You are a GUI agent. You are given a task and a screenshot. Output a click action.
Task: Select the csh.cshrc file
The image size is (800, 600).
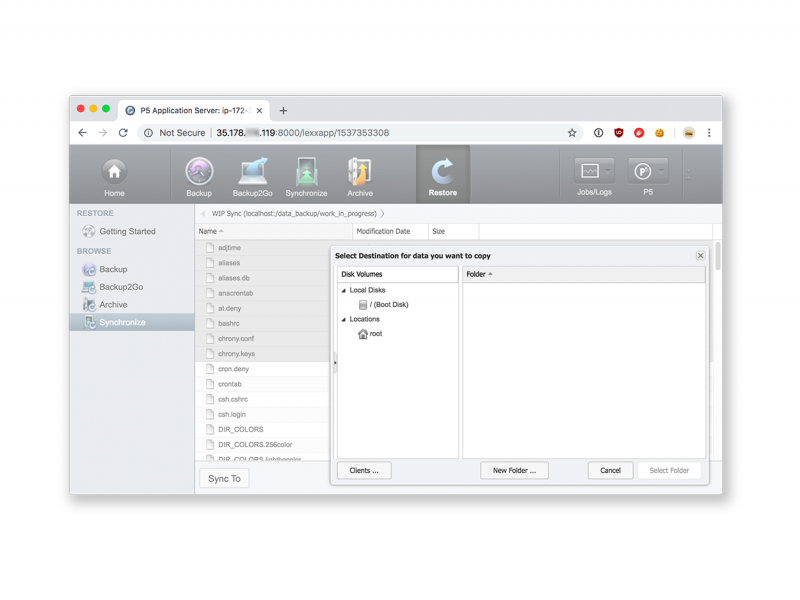(262, 399)
